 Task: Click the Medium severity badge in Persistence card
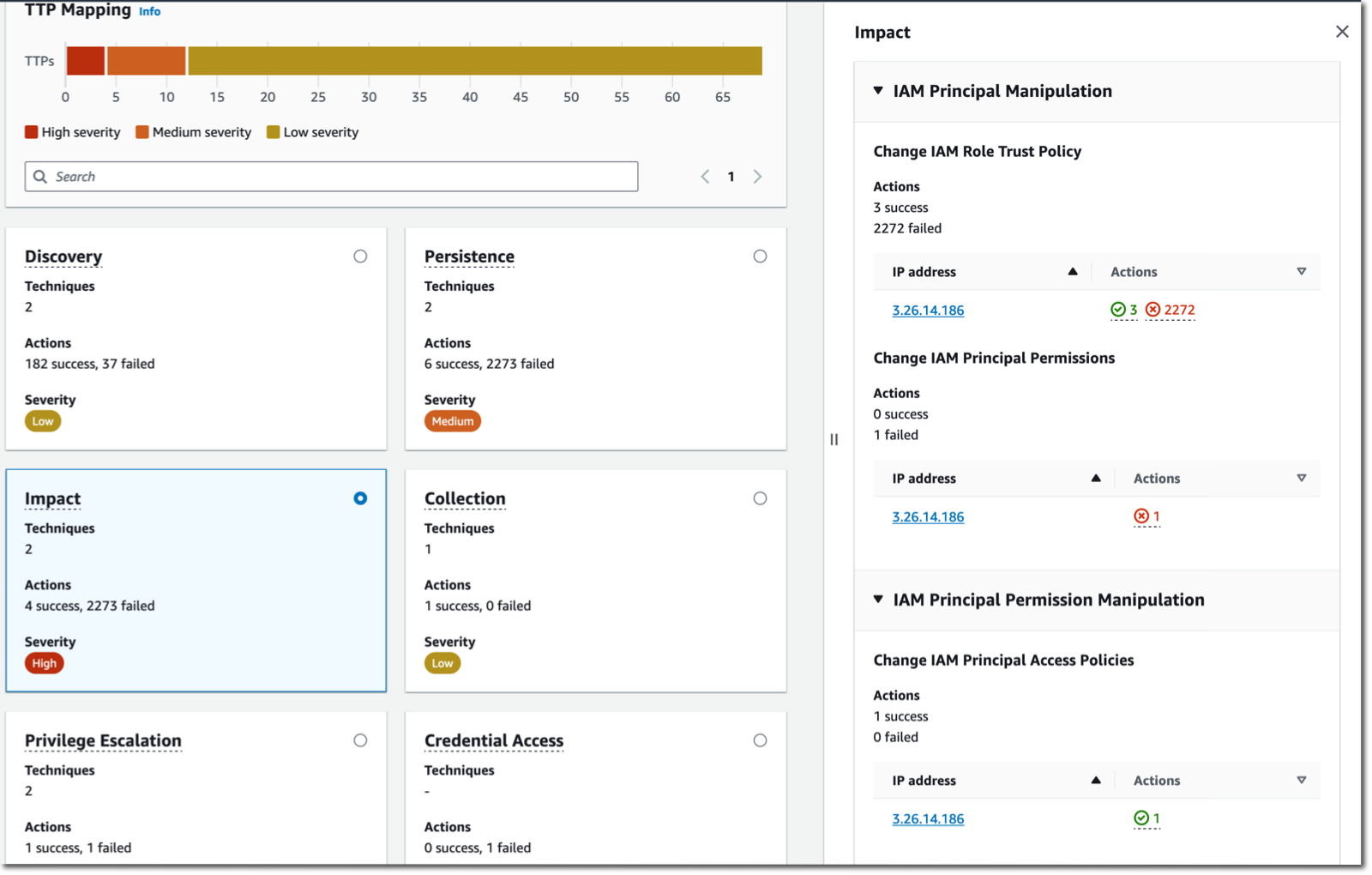click(453, 421)
